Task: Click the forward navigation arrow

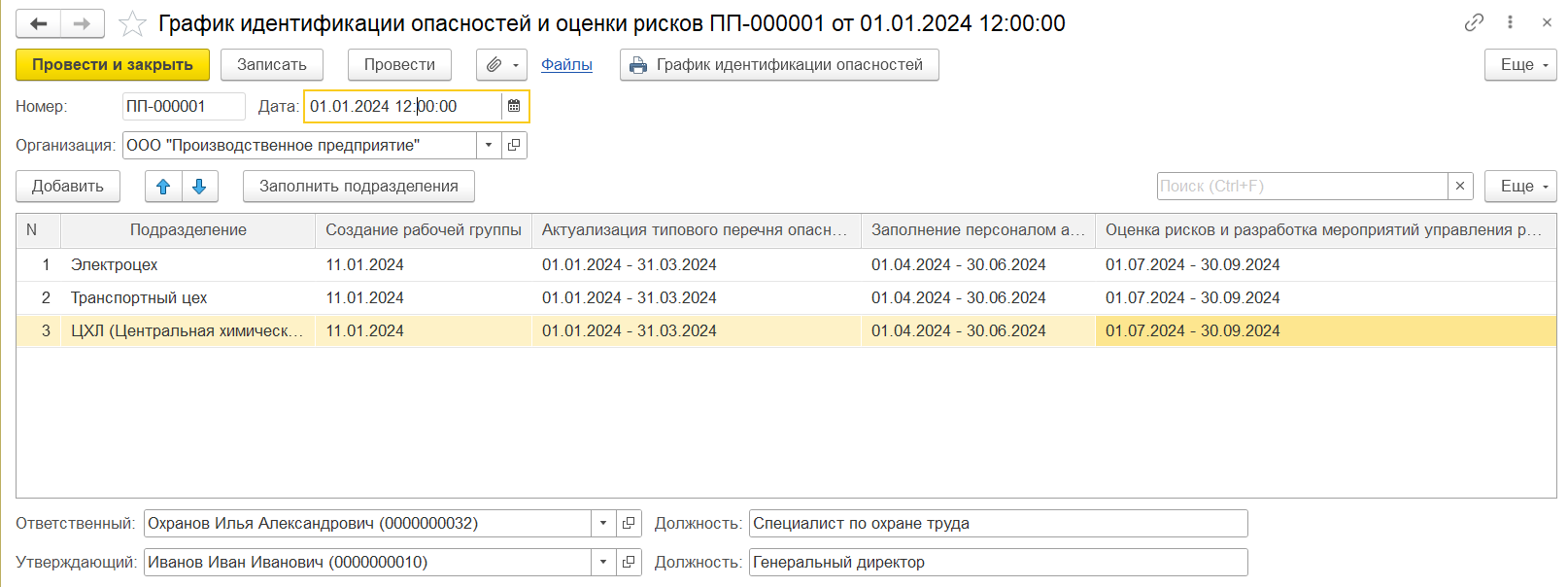Action: [83, 23]
